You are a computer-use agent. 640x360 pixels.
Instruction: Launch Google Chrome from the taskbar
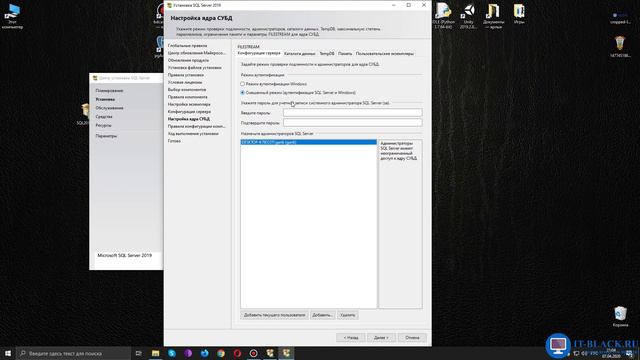pyautogui.click(x=221, y=353)
